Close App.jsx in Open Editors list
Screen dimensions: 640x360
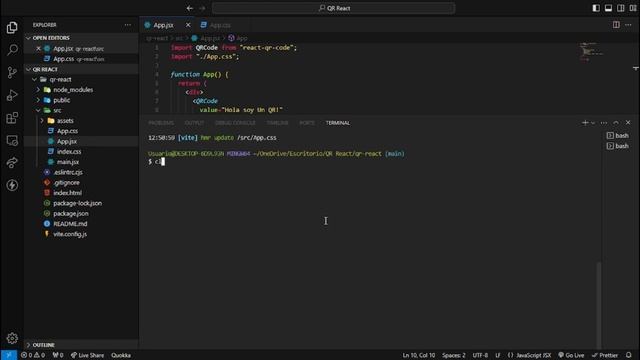(38, 48)
